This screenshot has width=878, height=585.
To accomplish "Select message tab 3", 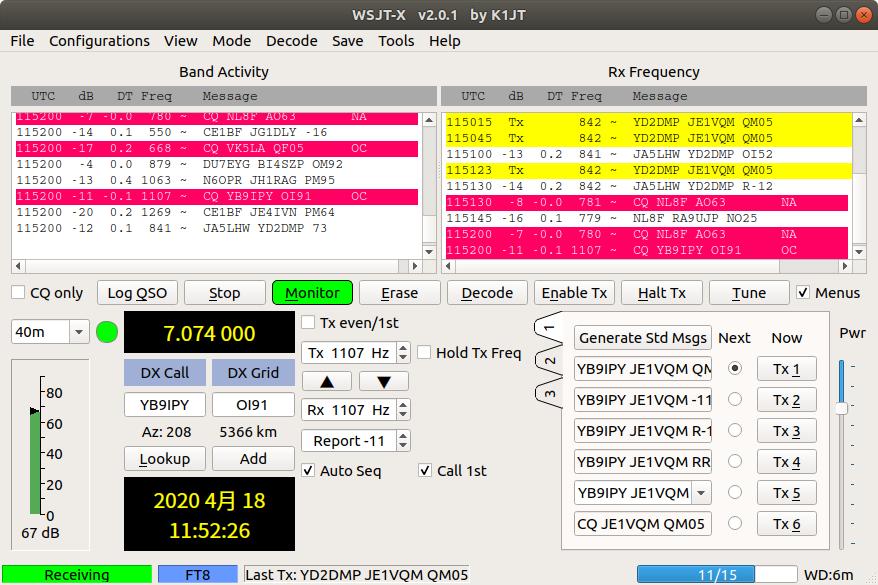I will [549, 393].
